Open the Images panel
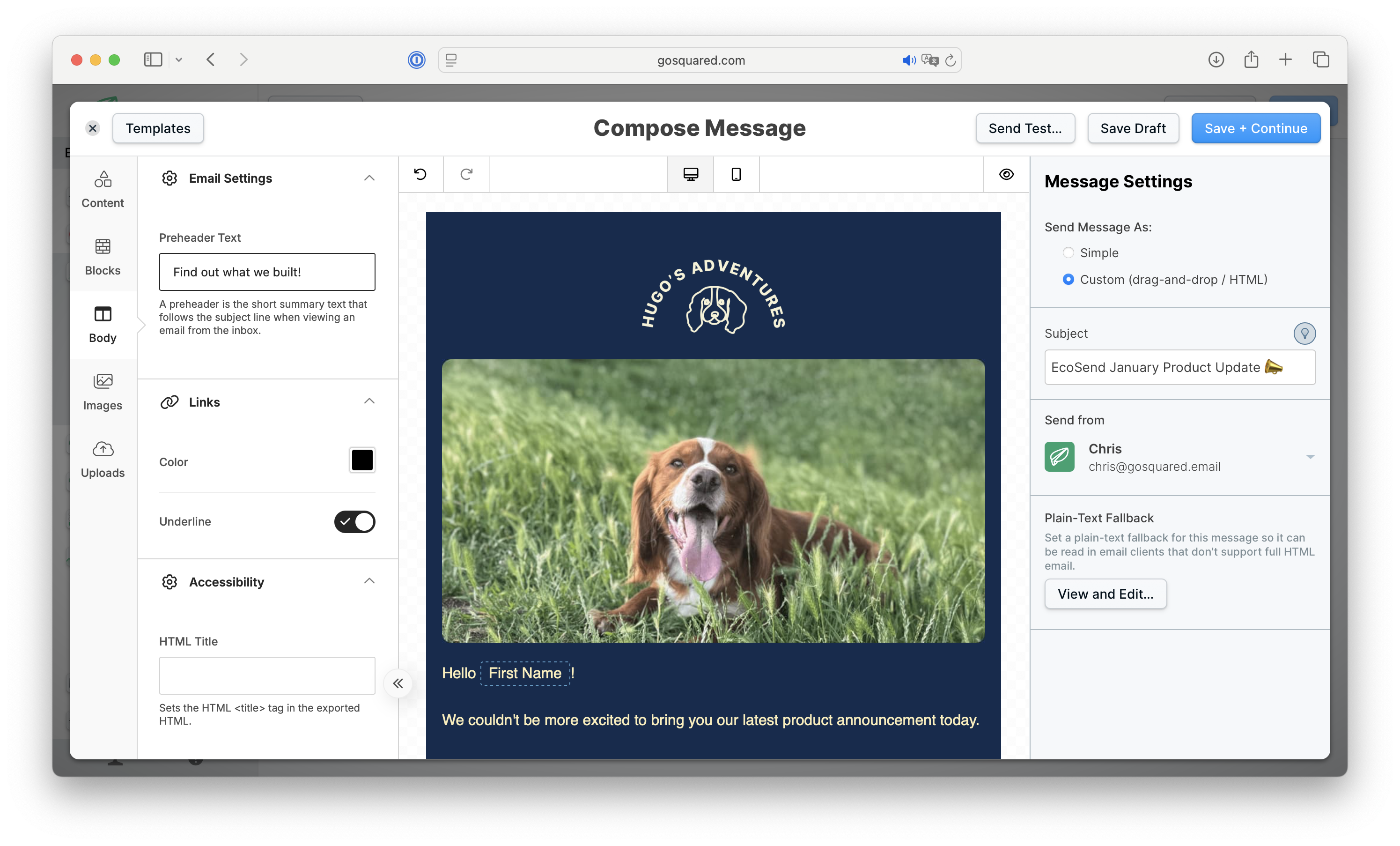 coord(102,391)
